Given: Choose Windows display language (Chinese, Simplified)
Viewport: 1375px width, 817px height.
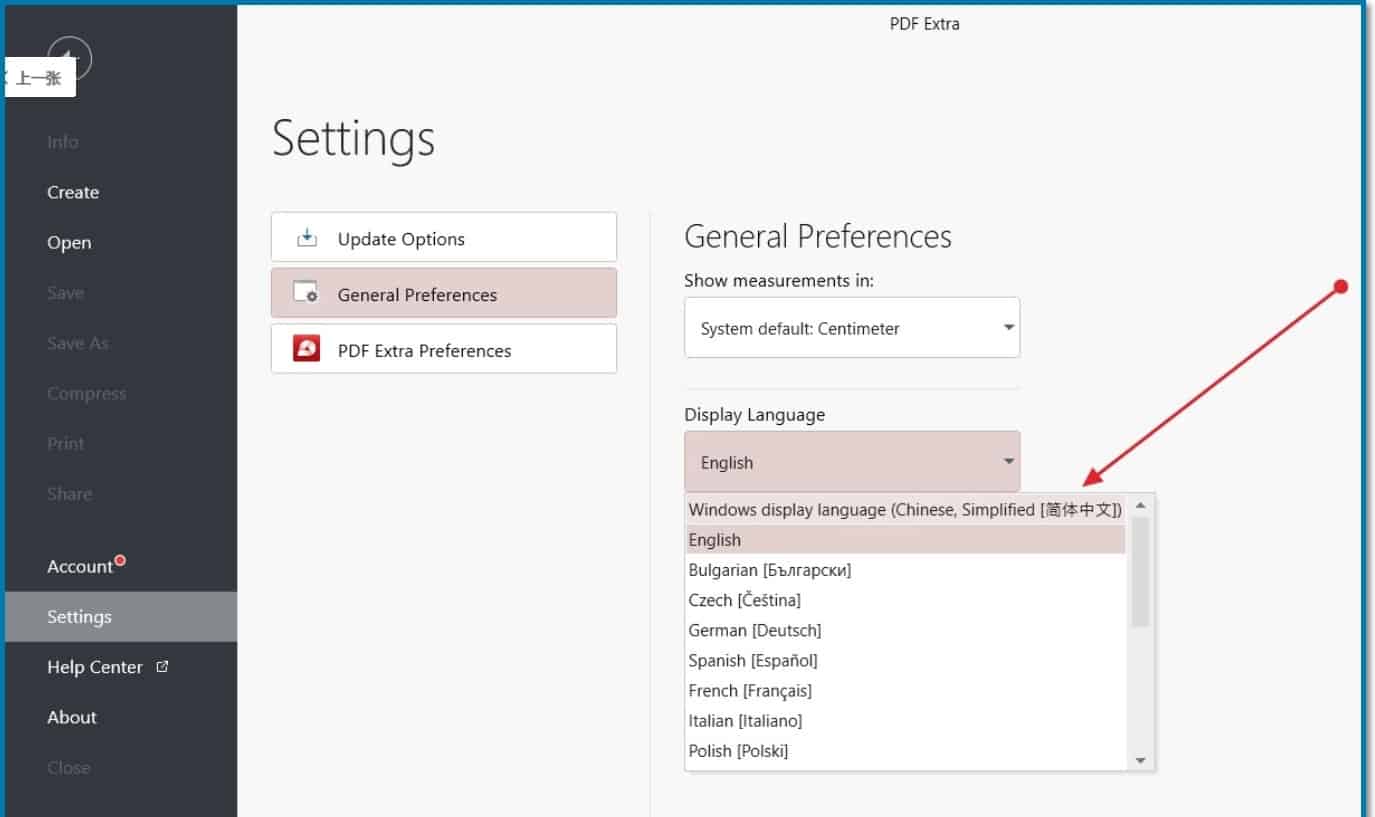Looking at the screenshot, I should [906, 510].
